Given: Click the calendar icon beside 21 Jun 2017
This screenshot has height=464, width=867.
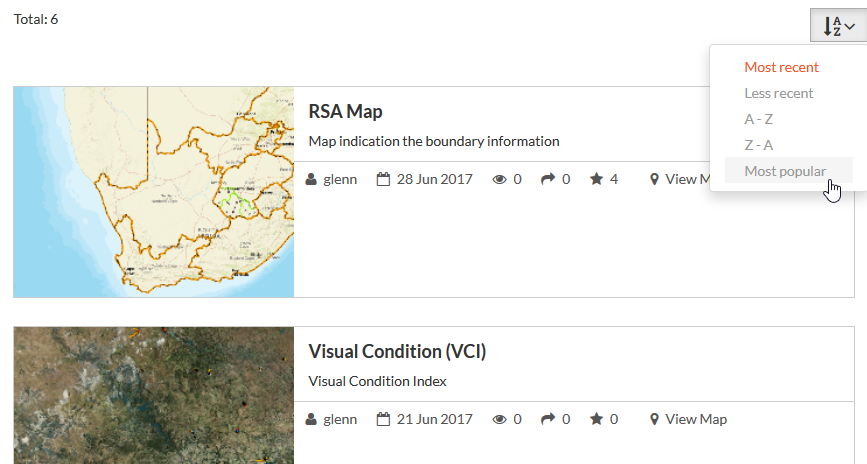Looking at the screenshot, I should click(383, 420).
